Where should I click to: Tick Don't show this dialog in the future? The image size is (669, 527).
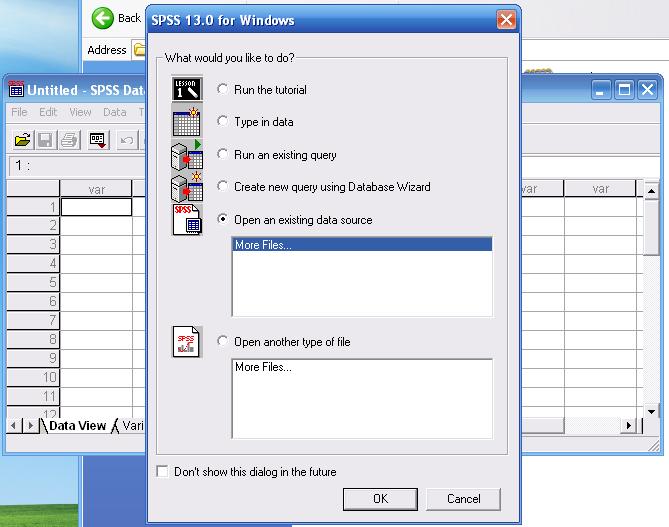163,472
